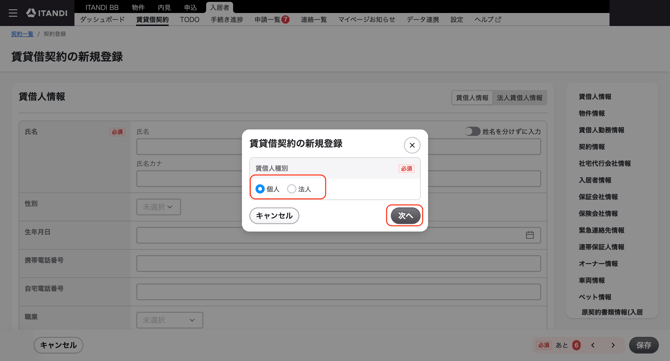Toggle 姓名を分けずに入力 switch
This screenshot has height=361, width=670.
(473, 131)
